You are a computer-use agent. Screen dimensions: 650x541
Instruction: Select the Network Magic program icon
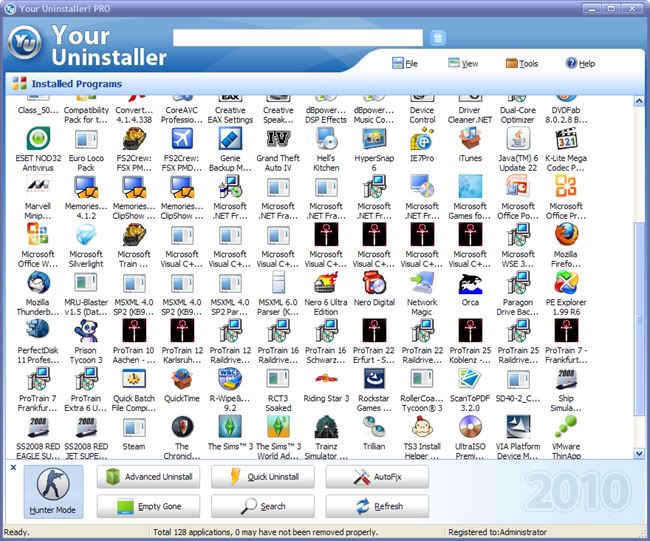422,283
